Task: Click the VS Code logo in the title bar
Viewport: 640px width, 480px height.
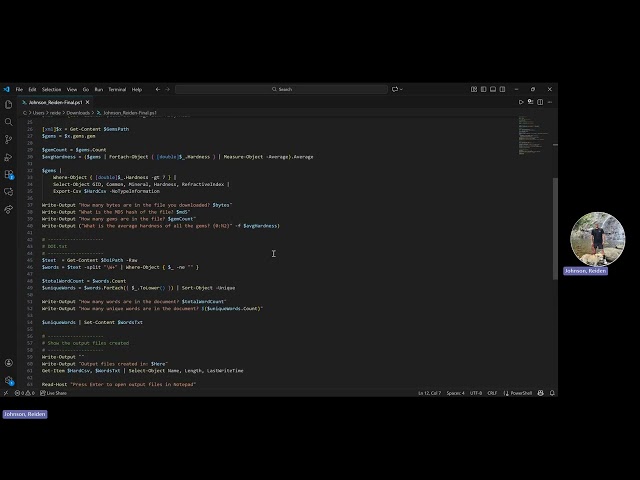Action: pyautogui.click(x=6, y=89)
